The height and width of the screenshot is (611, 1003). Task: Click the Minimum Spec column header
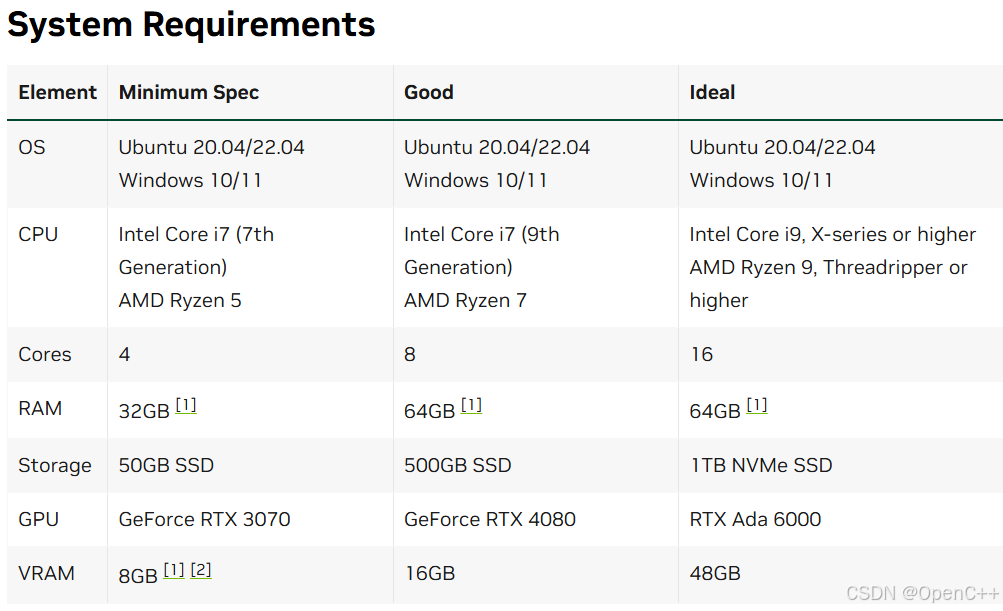pyautogui.click(x=189, y=92)
